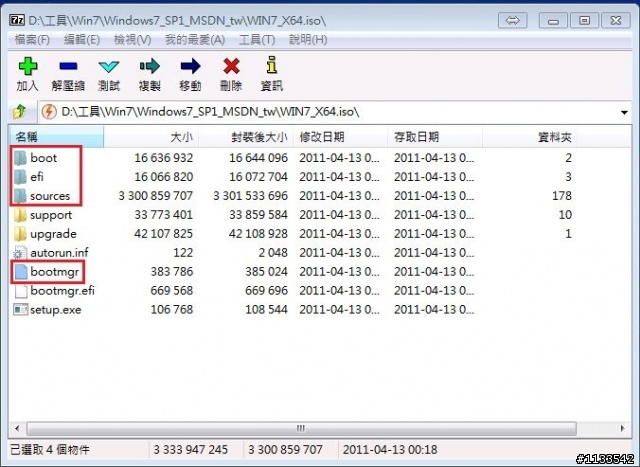Click the yellow Info (資訊) icon

click(x=272, y=65)
